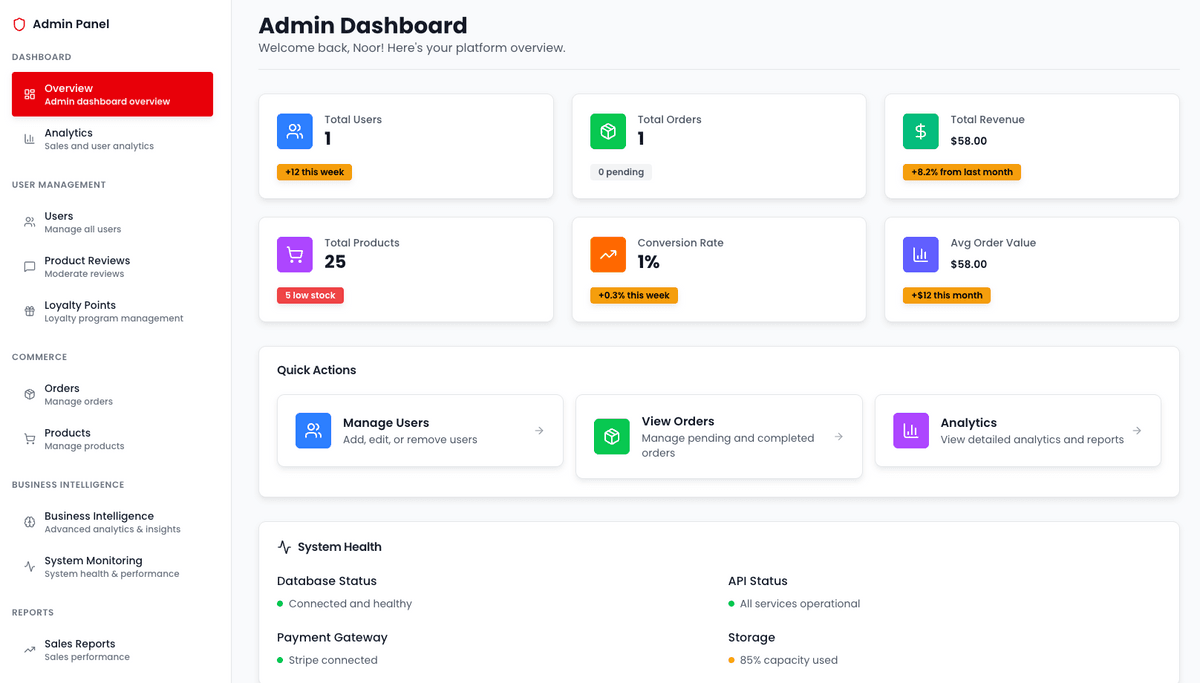
Task: Select Overview in the sidebar
Action: pyautogui.click(x=112, y=94)
